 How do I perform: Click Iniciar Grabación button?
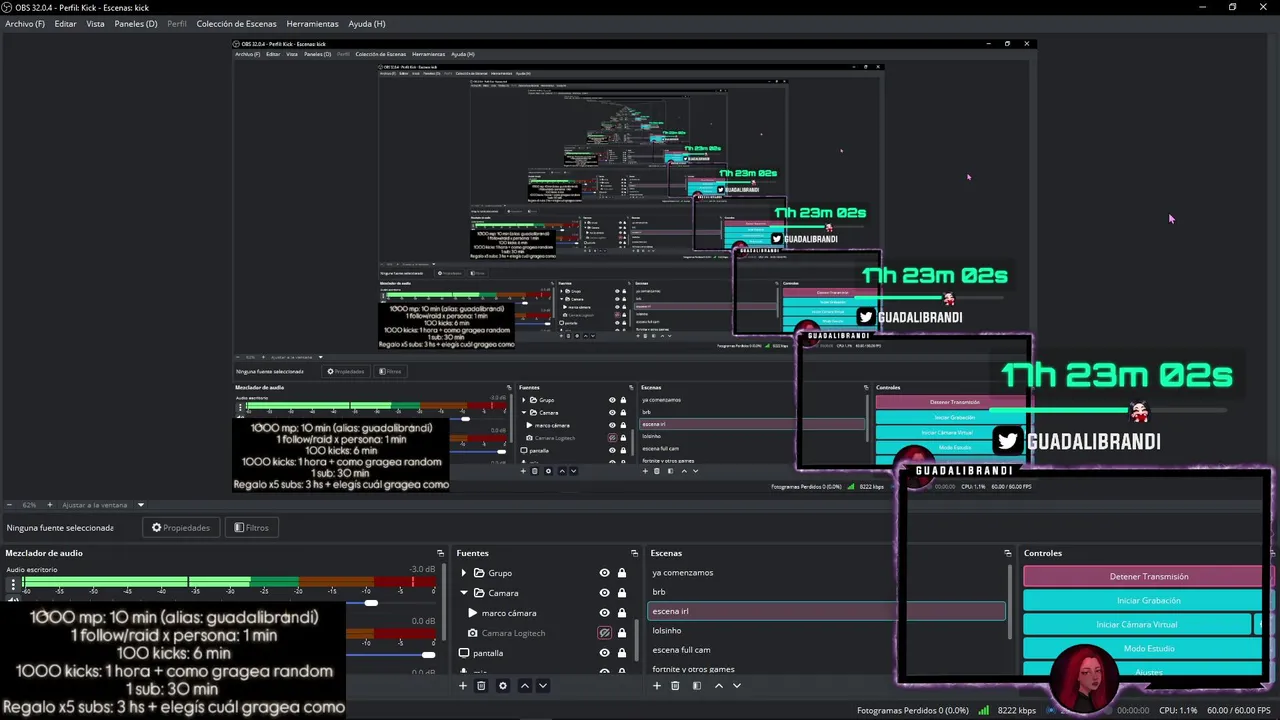coord(1148,601)
